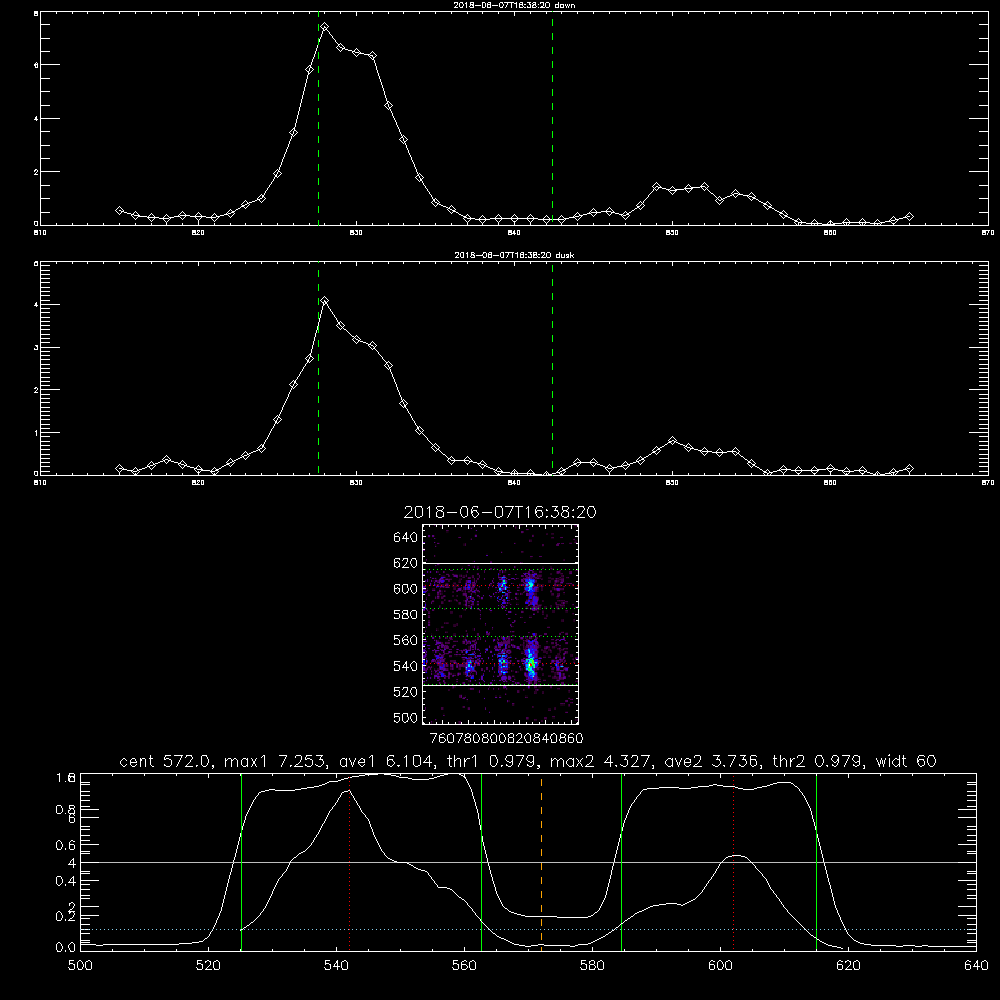This screenshot has width=1000, height=1000.
Task: Click the solid green line near 615
Action: (816, 862)
